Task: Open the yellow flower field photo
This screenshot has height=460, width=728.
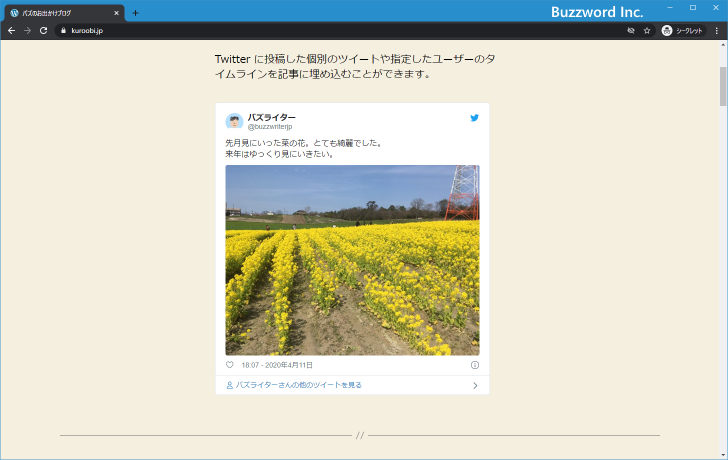Action: tap(352, 260)
